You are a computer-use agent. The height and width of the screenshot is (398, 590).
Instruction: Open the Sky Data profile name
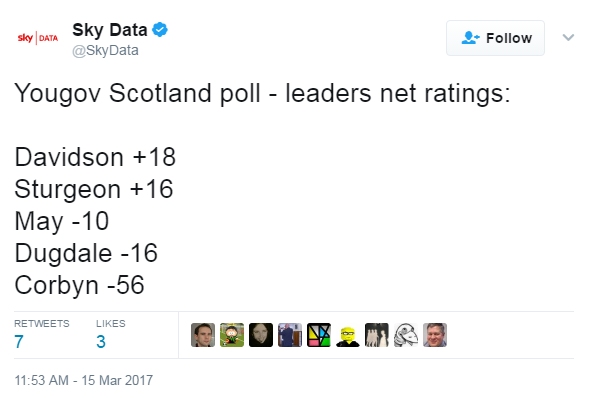point(109,30)
